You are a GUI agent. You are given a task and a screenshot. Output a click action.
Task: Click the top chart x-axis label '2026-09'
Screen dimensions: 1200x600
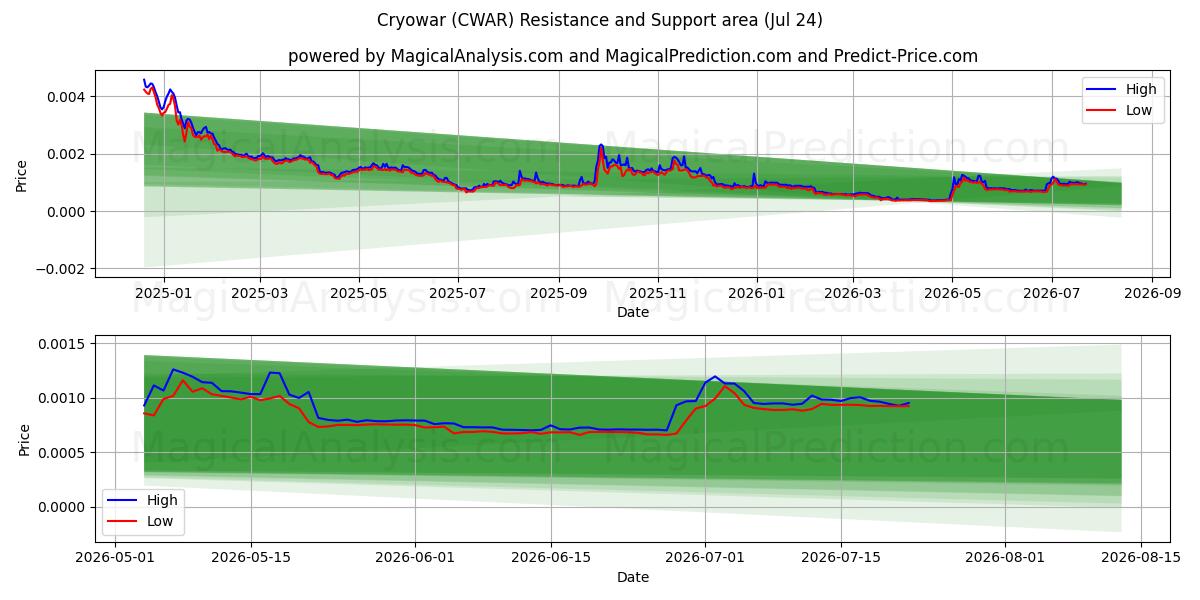pyautogui.click(x=1152, y=293)
